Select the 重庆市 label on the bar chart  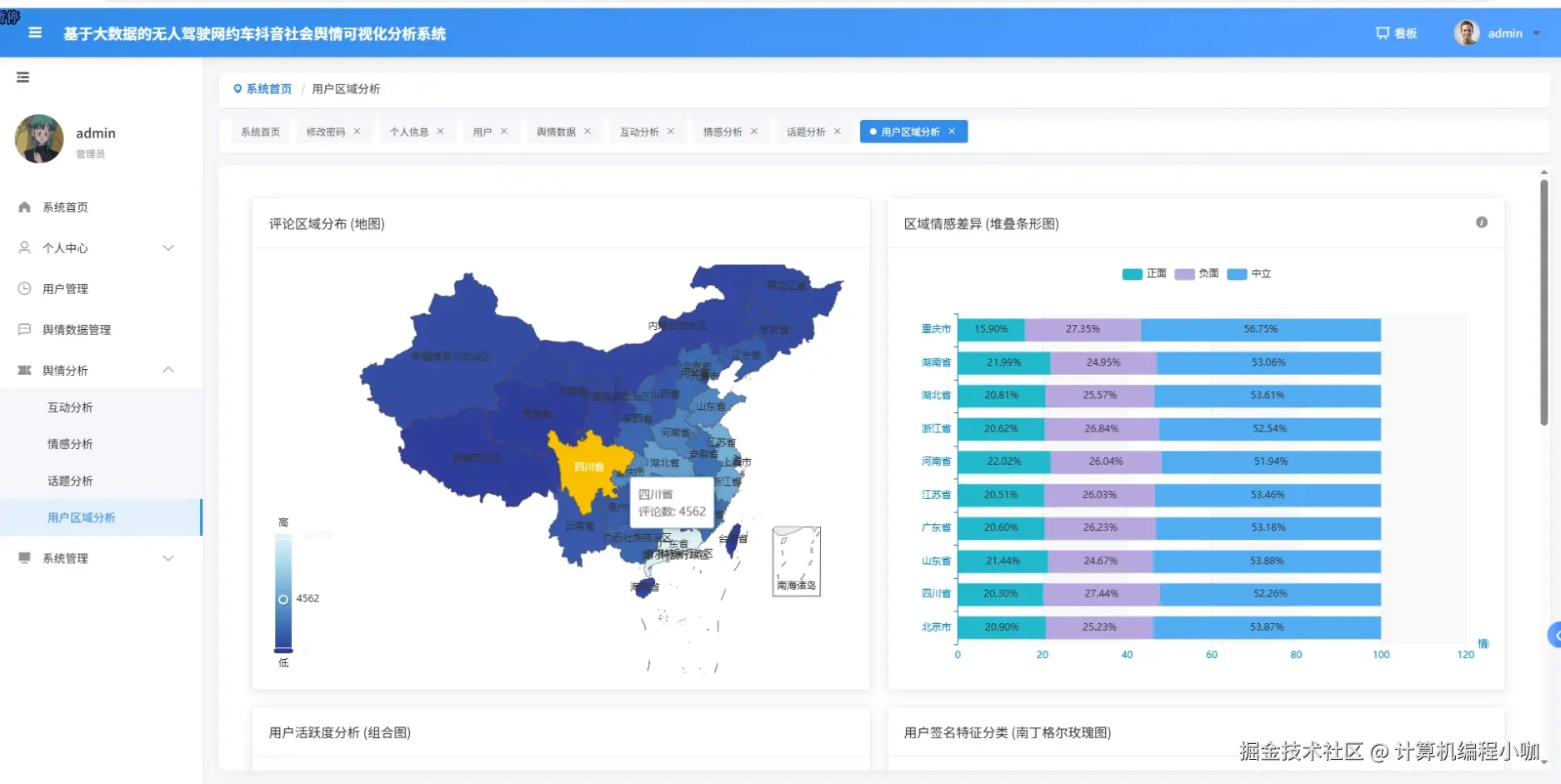click(x=935, y=329)
